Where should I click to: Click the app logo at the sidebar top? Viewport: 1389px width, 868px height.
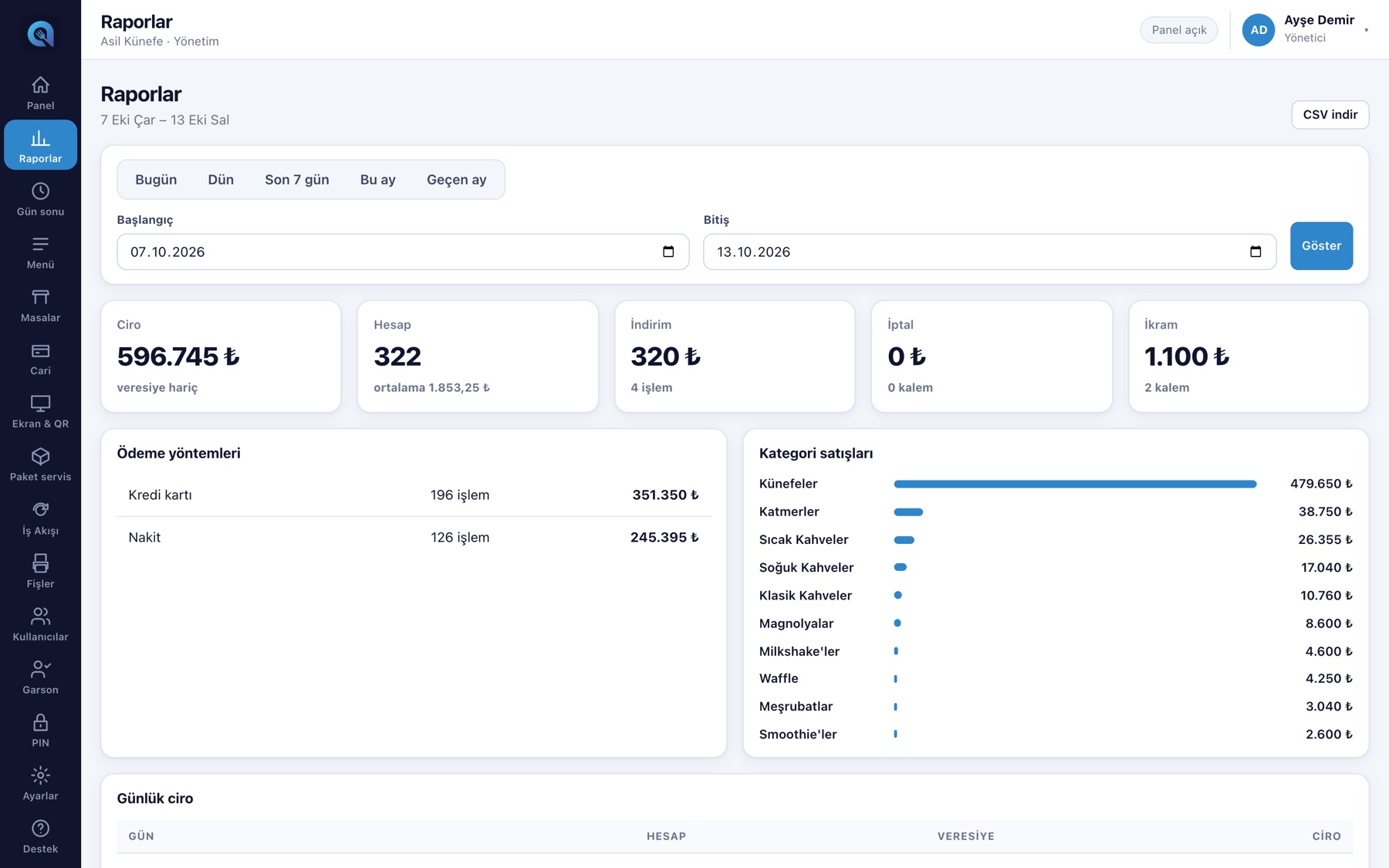coord(40,34)
